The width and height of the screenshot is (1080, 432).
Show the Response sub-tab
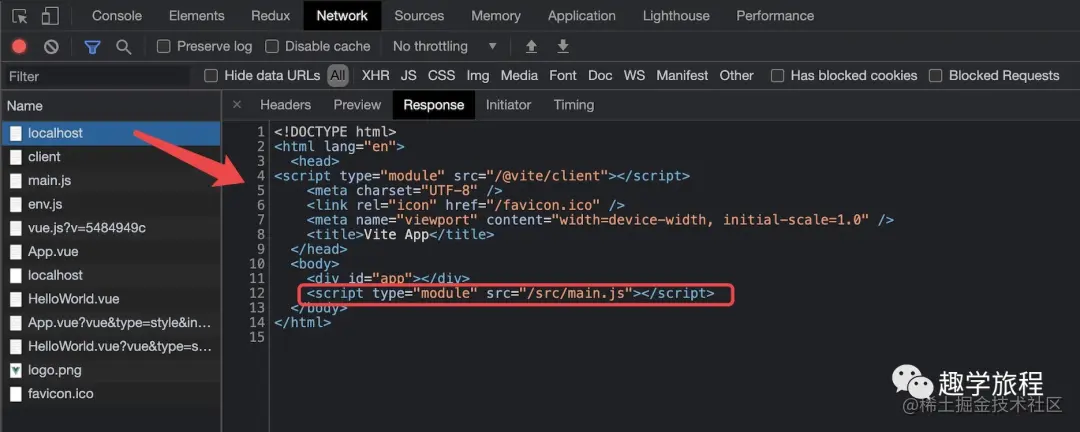click(x=434, y=105)
